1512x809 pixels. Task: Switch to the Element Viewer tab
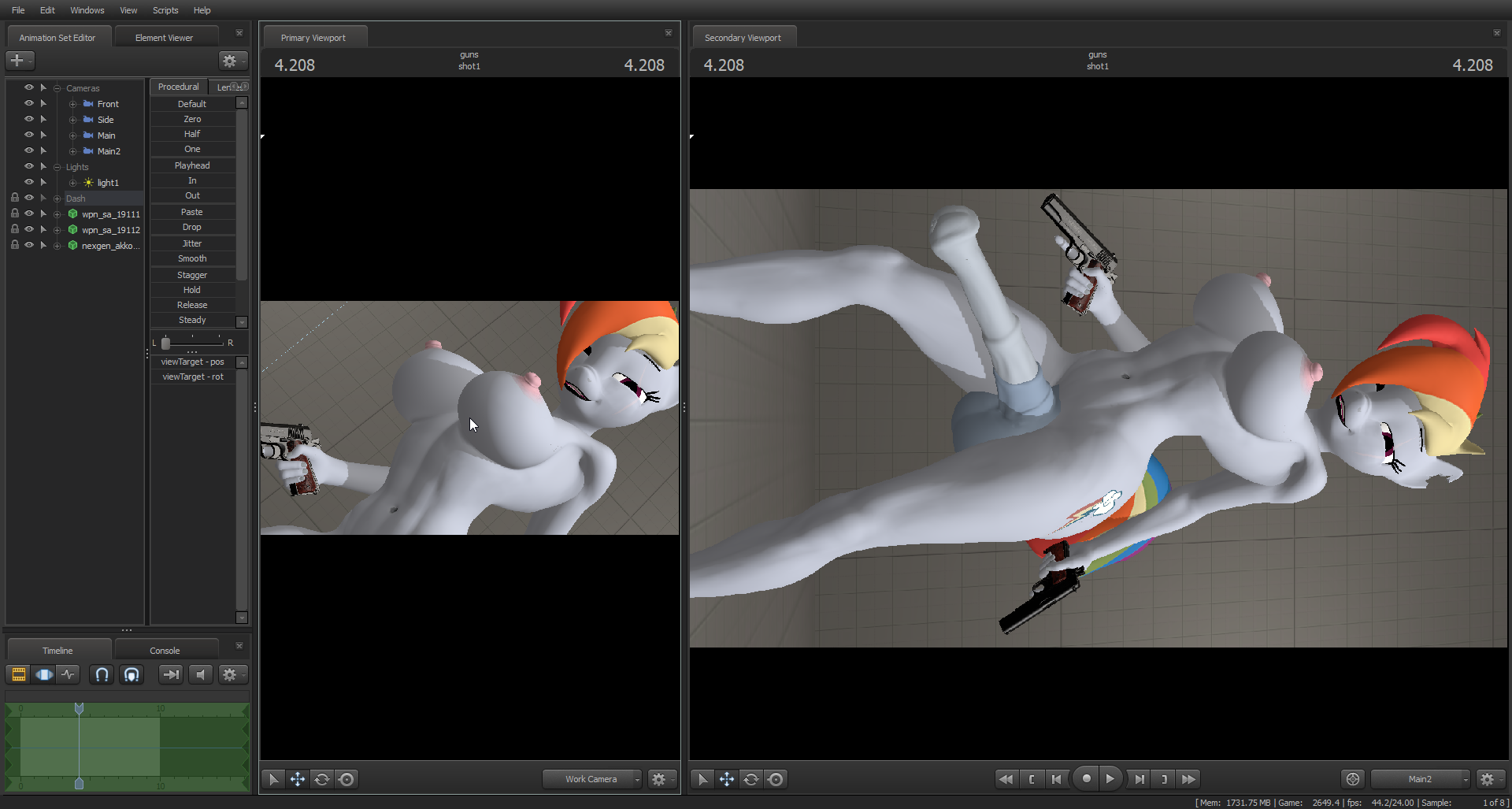point(164,37)
